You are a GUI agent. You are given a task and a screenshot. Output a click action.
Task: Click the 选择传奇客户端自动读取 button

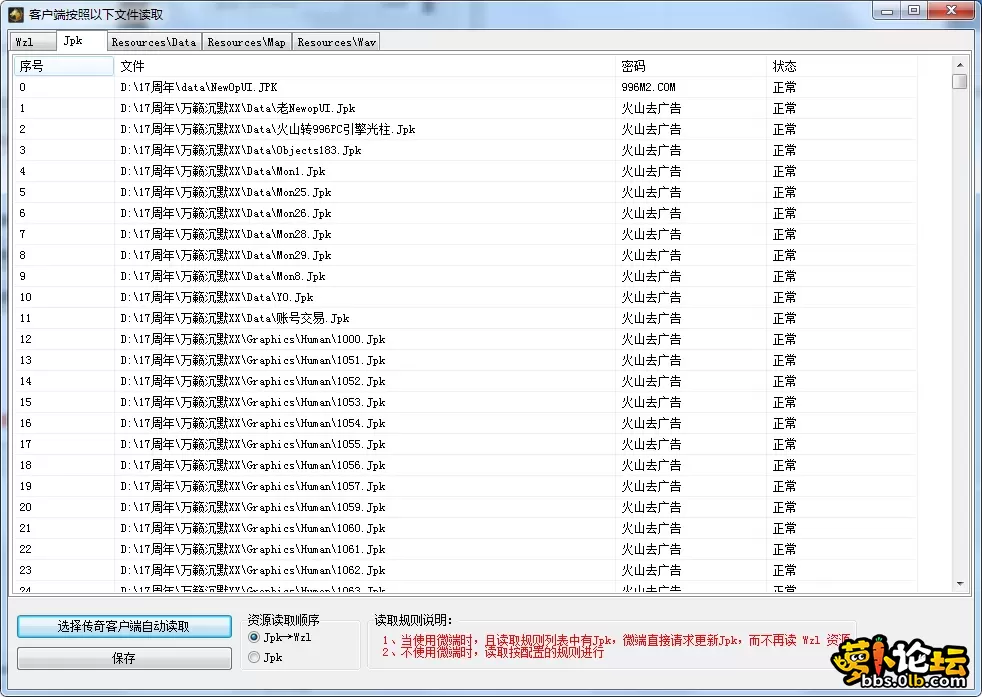pyautogui.click(x=124, y=626)
